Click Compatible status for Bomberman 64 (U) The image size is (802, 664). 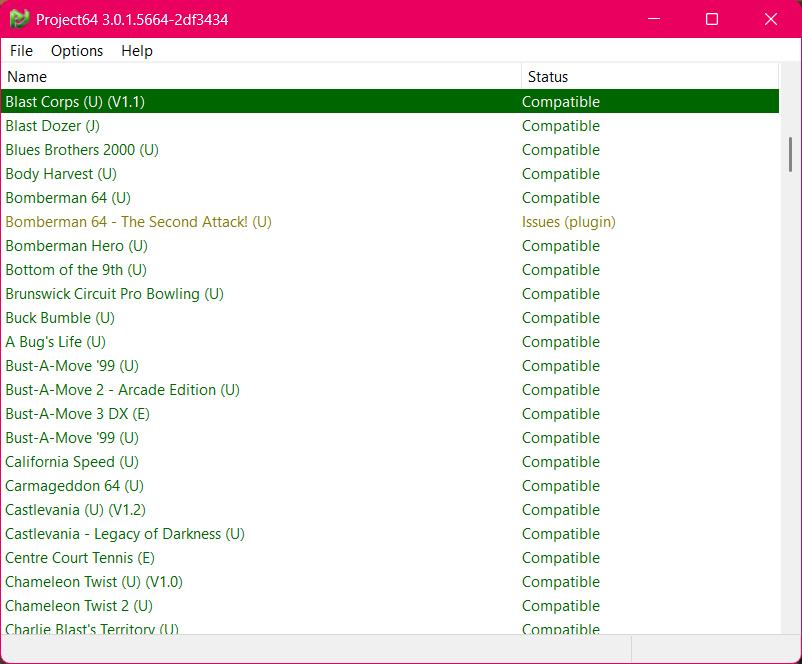[561, 197]
